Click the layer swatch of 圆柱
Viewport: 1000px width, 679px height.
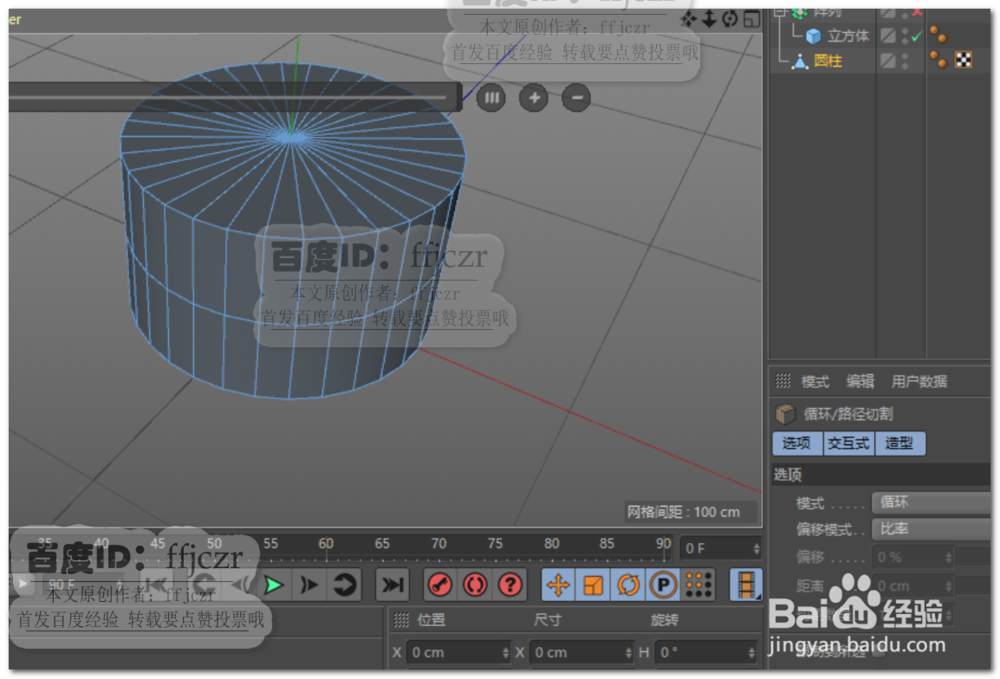click(888, 61)
